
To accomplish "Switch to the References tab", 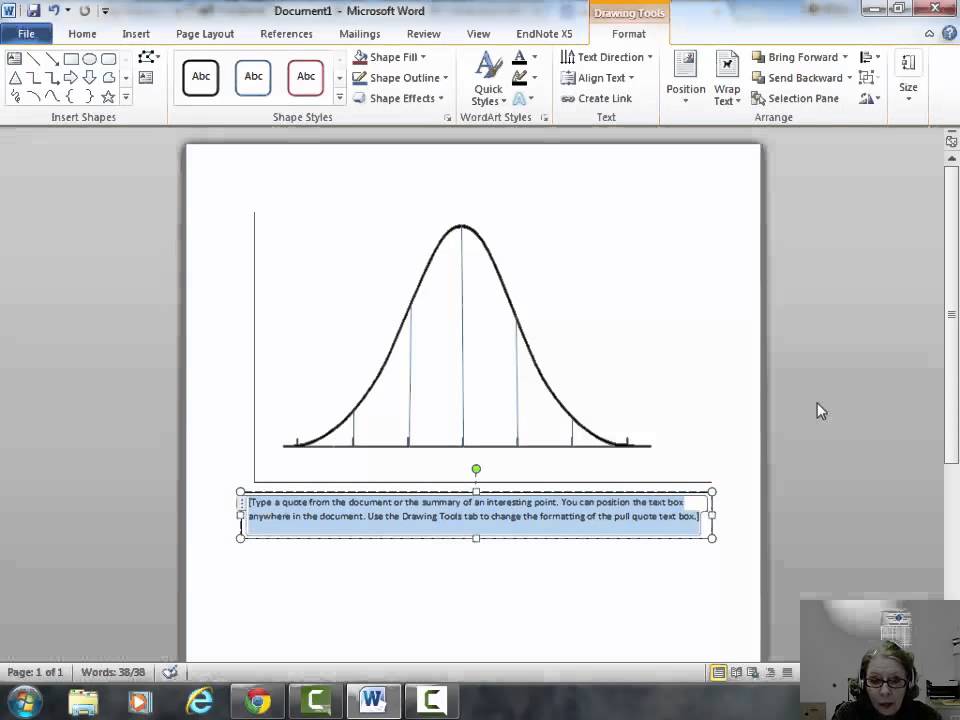I will coord(286,34).
